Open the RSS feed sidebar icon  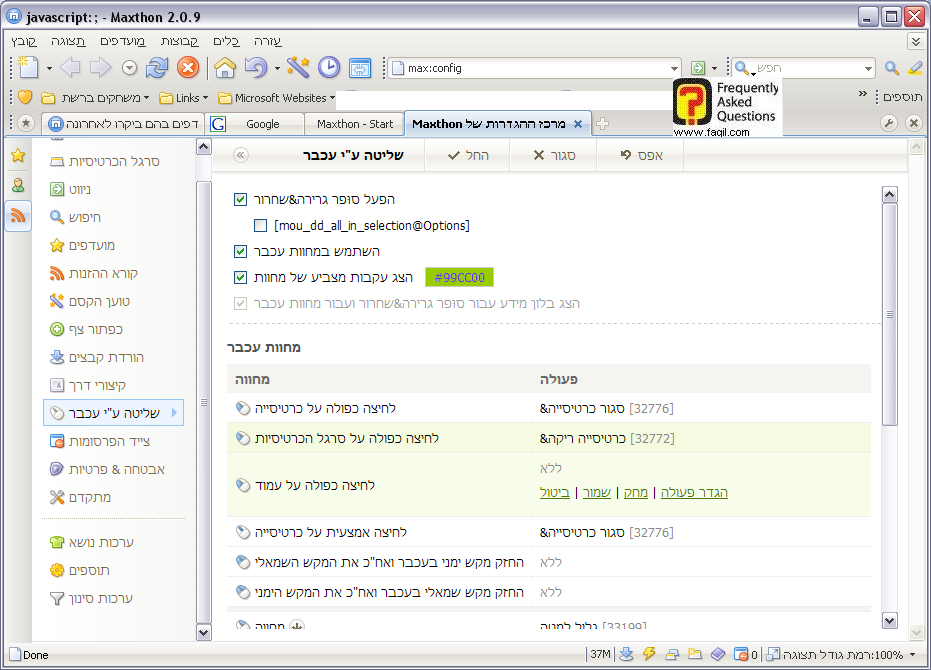pos(18,216)
